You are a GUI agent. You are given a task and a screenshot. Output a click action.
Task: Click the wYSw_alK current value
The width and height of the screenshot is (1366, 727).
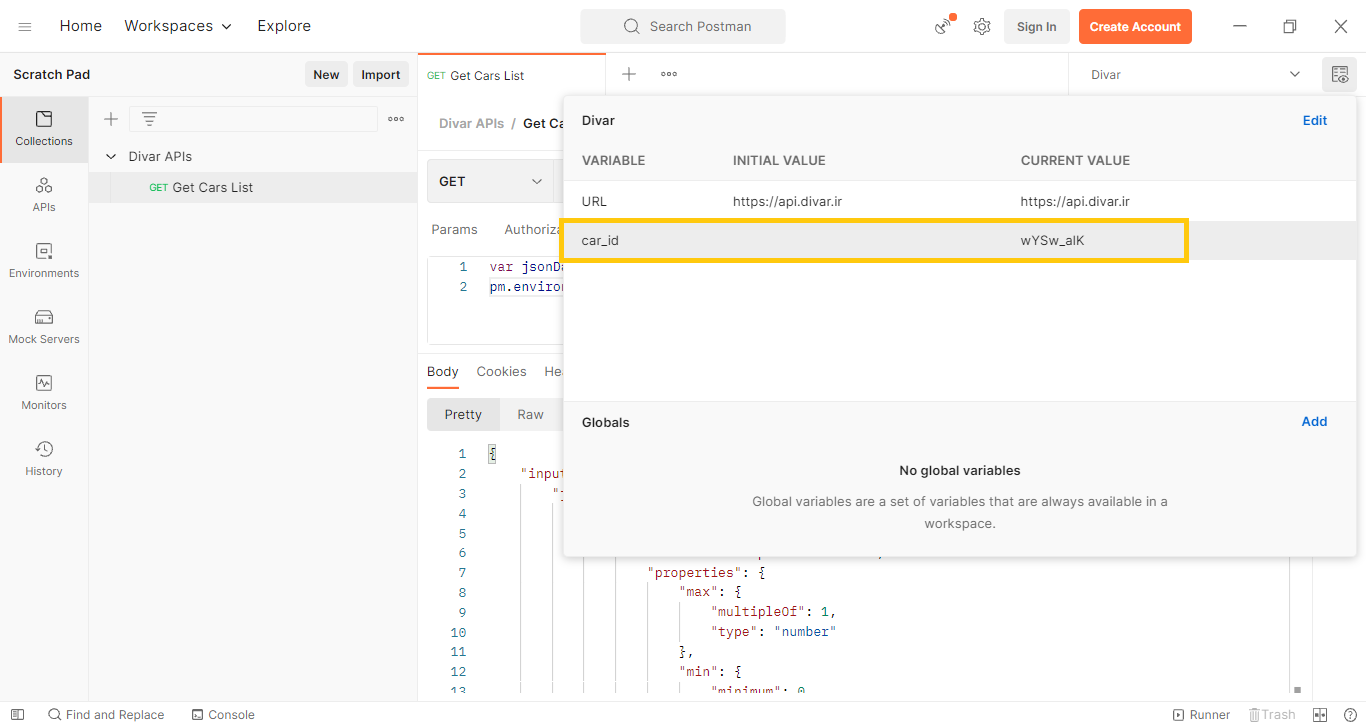tap(1052, 241)
